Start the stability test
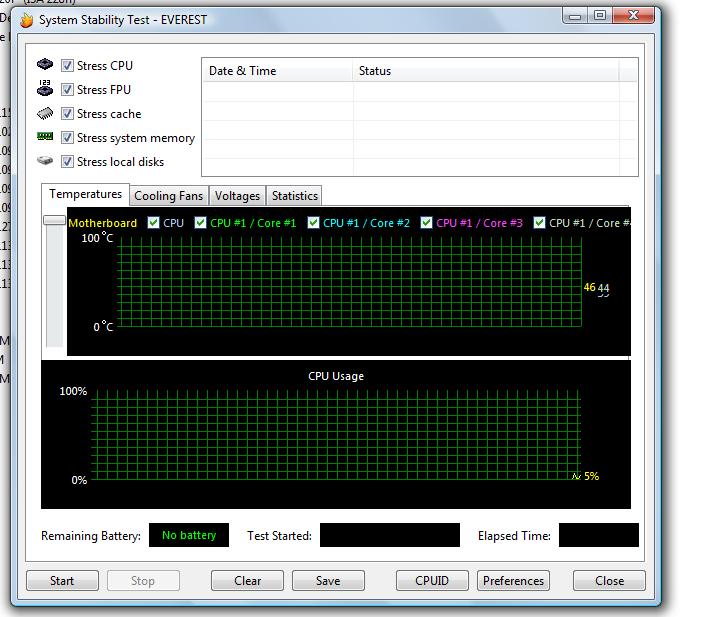 pos(62,581)
